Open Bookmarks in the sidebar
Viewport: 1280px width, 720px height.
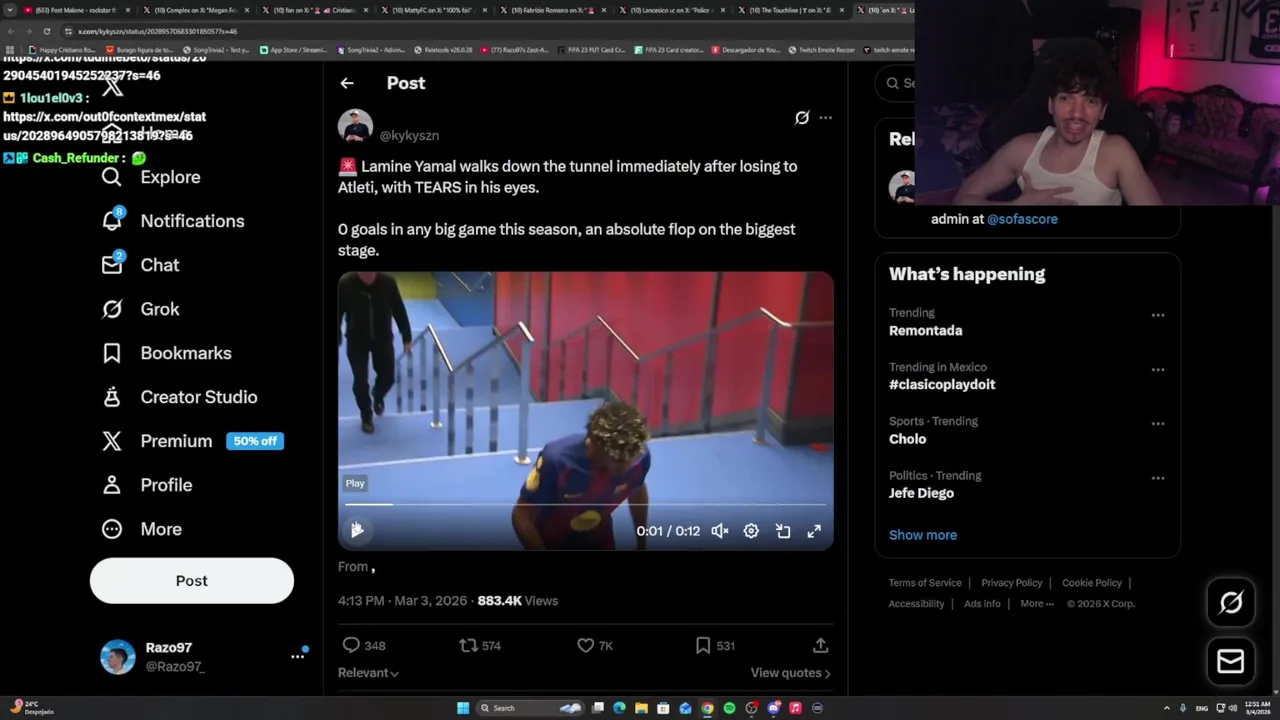coord(166,353)
